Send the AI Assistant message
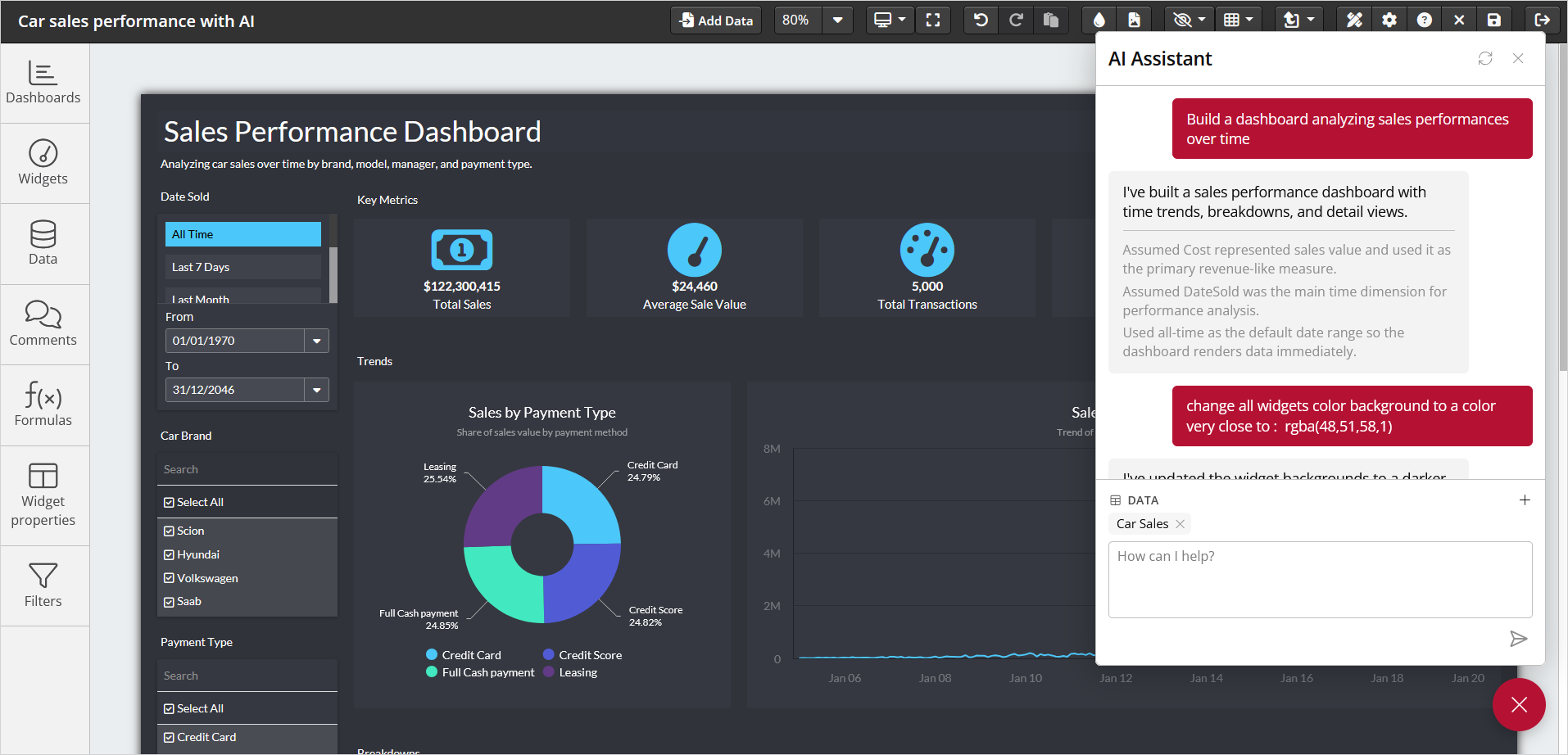 (1518, 639)
